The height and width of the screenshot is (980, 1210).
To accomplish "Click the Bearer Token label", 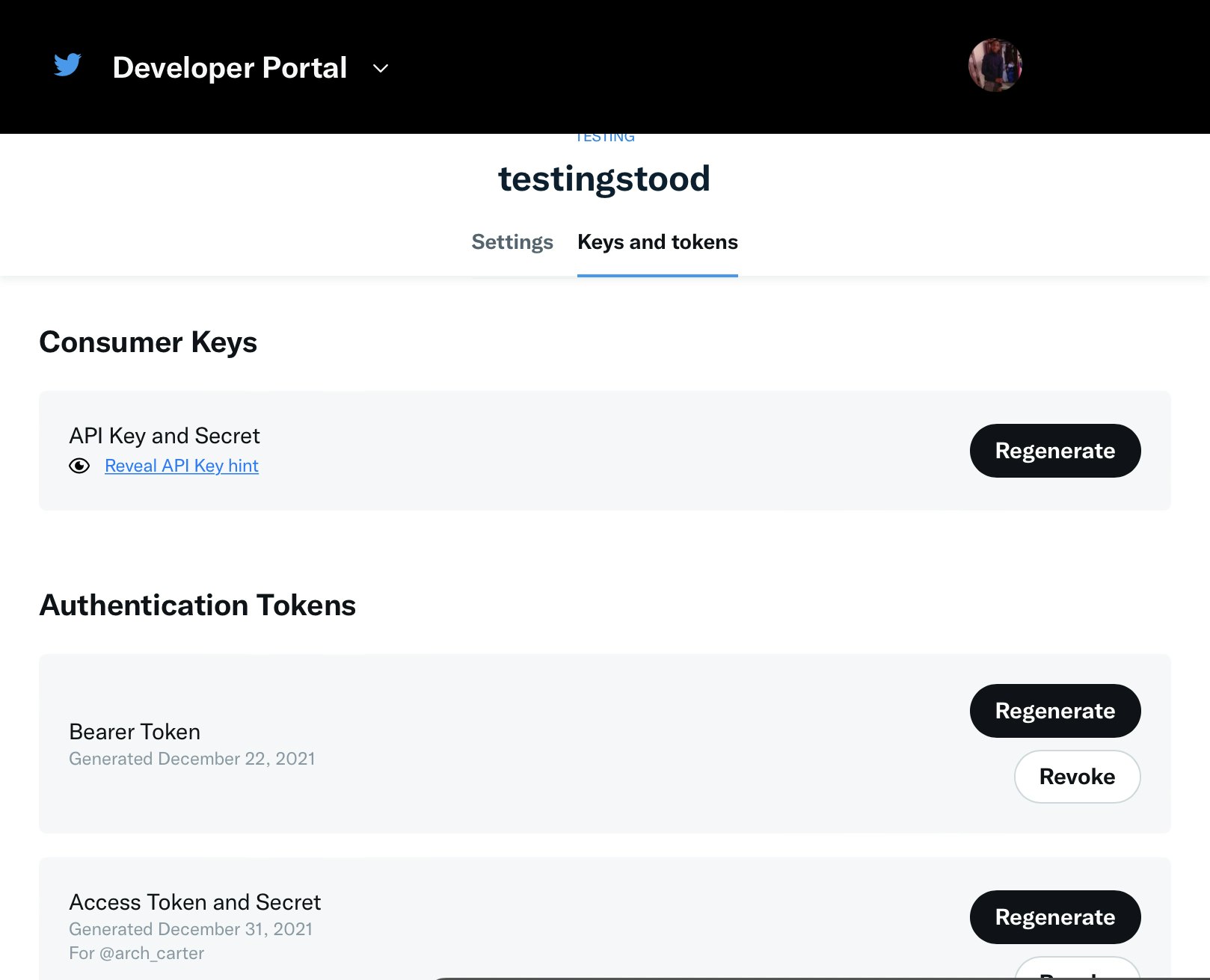I will pos(135,732).
